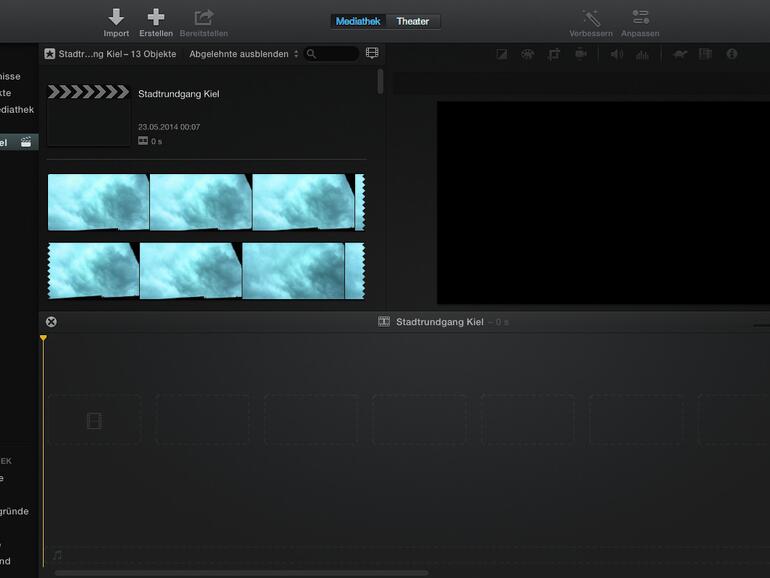Select the speed turtle icon
Image resolution: width=770 pixels, height=578 pixels.
(x=680, y=54)
